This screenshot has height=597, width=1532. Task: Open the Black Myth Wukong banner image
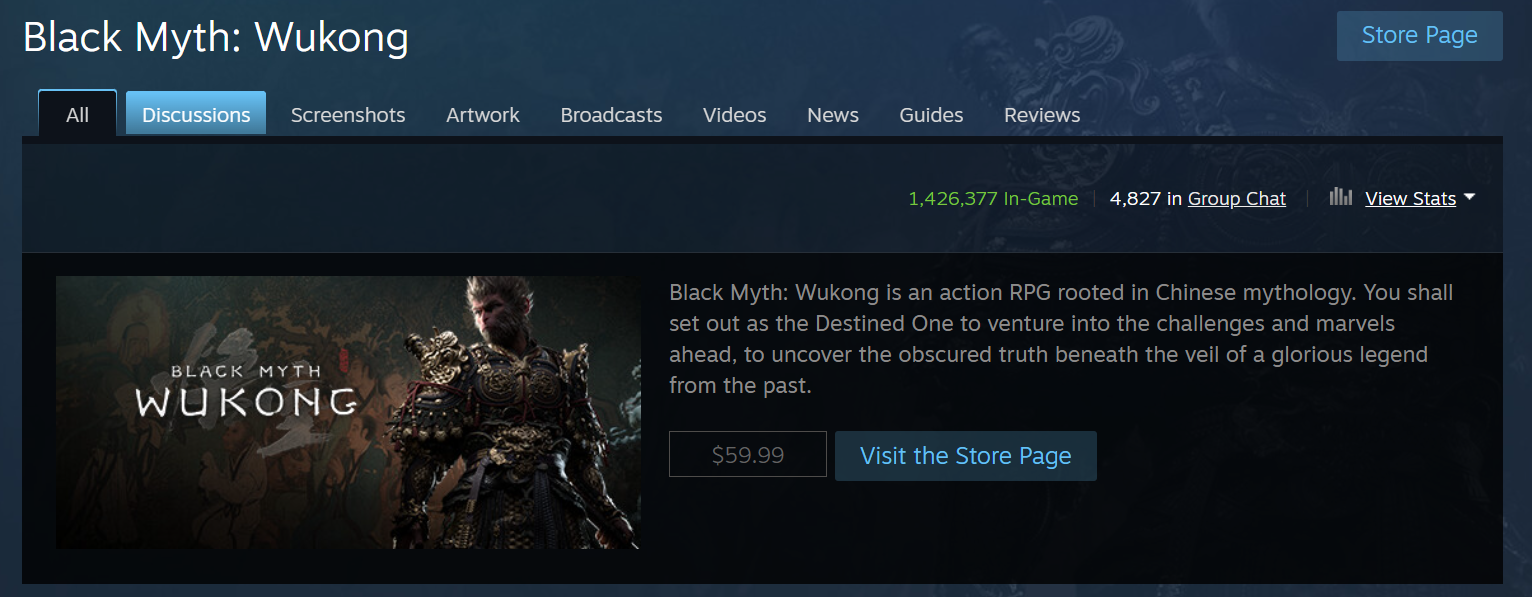348,412
